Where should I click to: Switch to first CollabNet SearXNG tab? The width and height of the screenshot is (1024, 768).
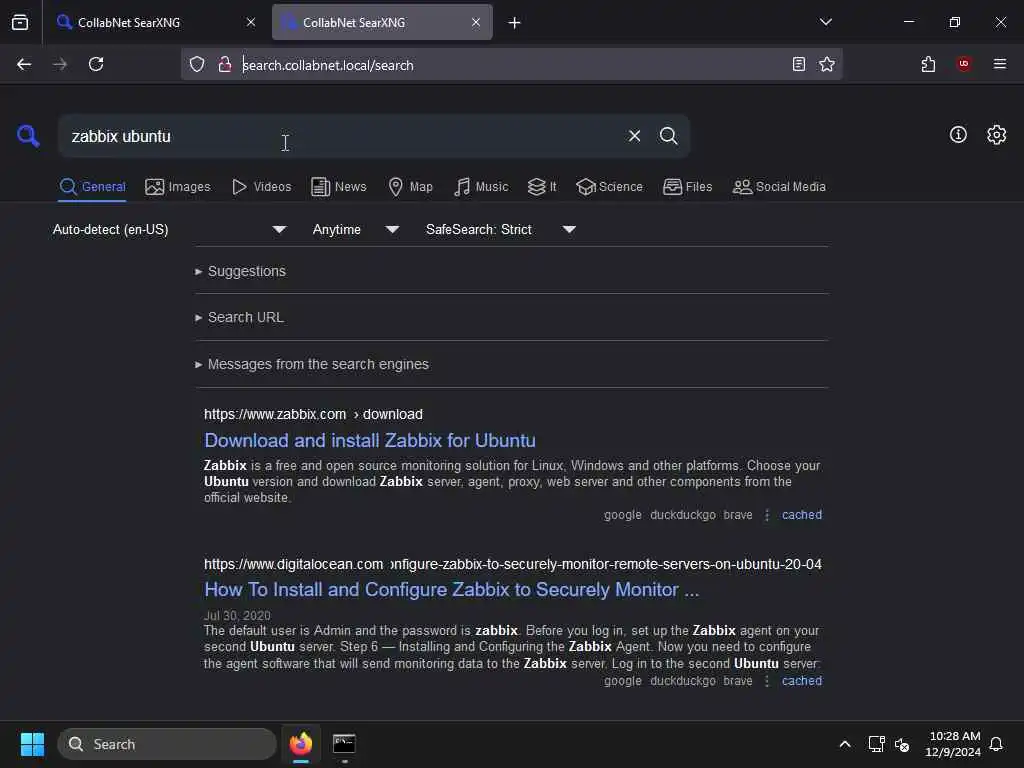pos(157,22)
